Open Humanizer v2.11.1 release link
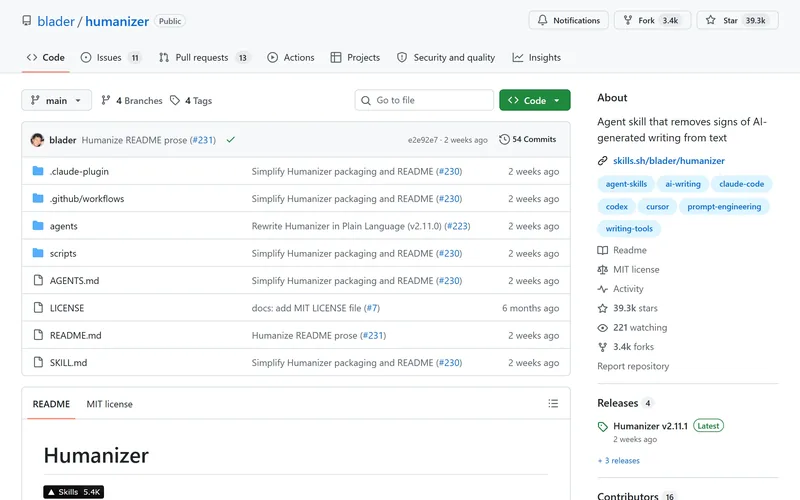 [x=651, y=426]
